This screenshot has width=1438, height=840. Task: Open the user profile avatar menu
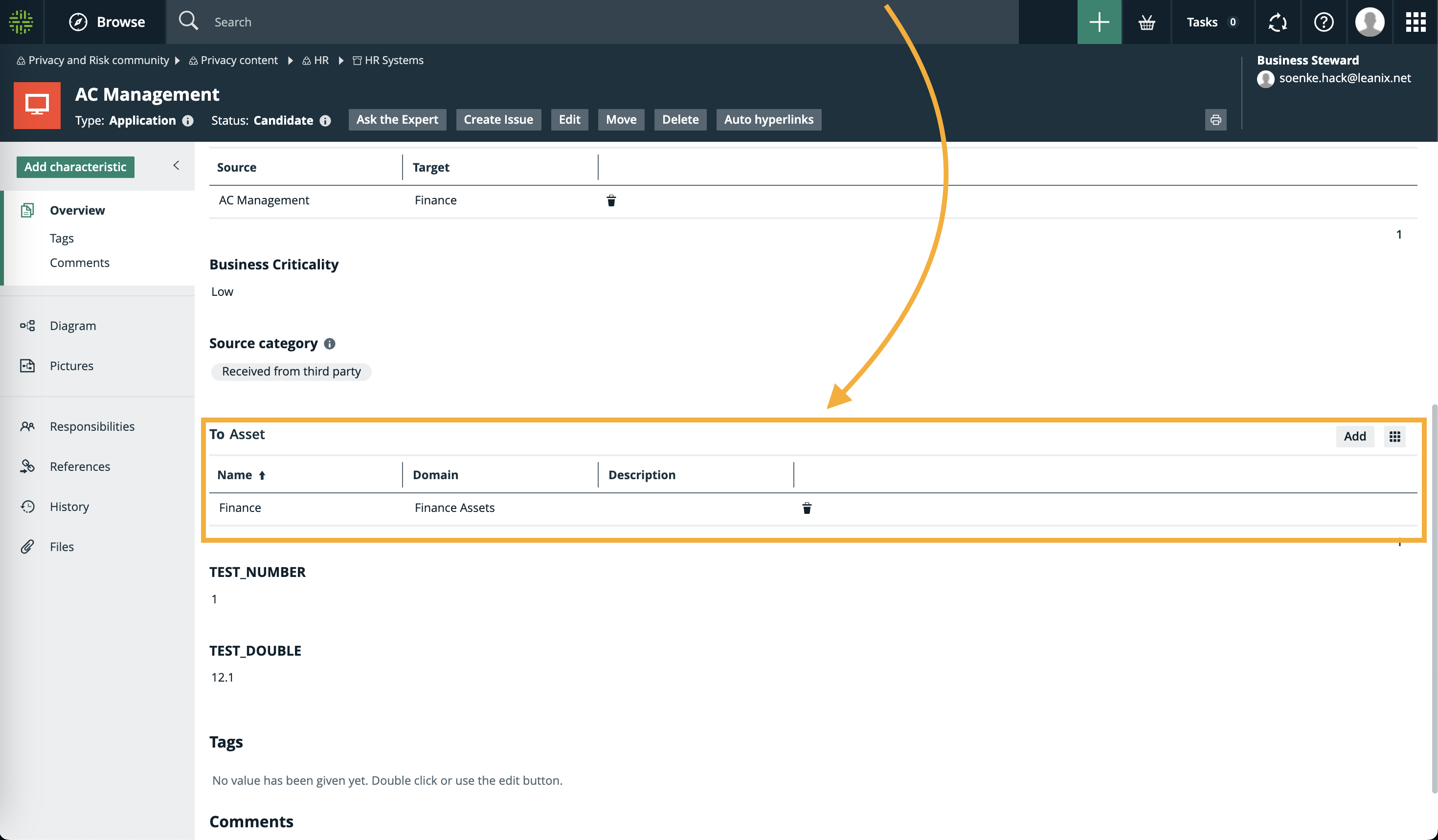click(x=1369, y=22)
